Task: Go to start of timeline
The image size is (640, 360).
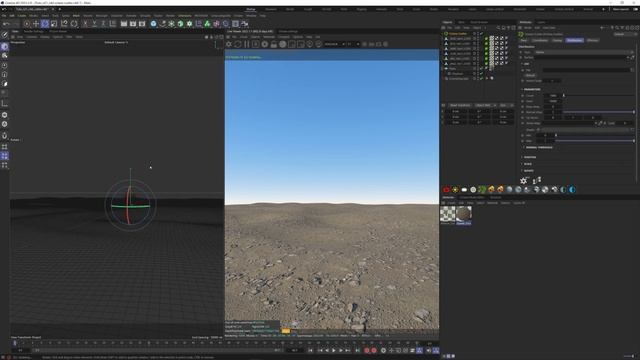Action: click(x=311, y=350)
